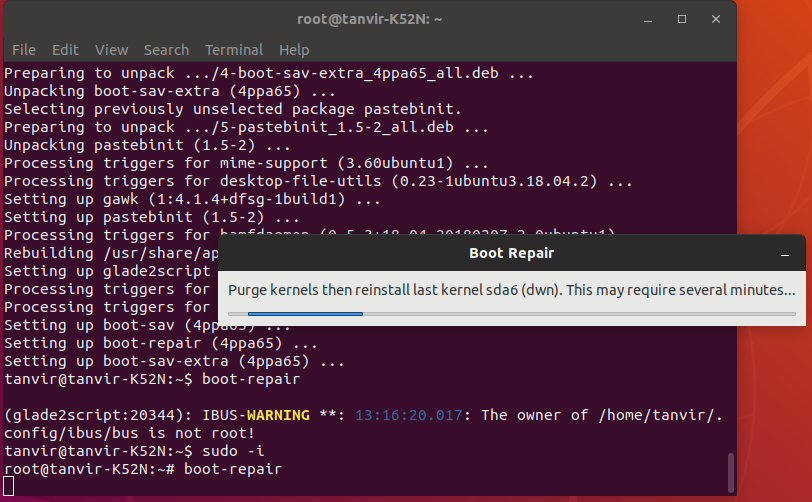
Task: Click 'tanvir@tanvir-K52N:~$ boot-repair' line
Action: 152,379
